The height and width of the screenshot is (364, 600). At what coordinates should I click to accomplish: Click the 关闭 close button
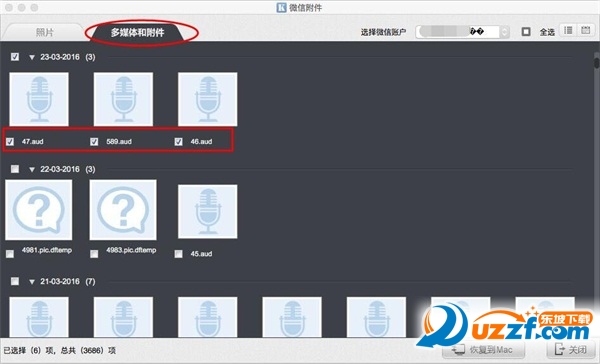[571, 350]
